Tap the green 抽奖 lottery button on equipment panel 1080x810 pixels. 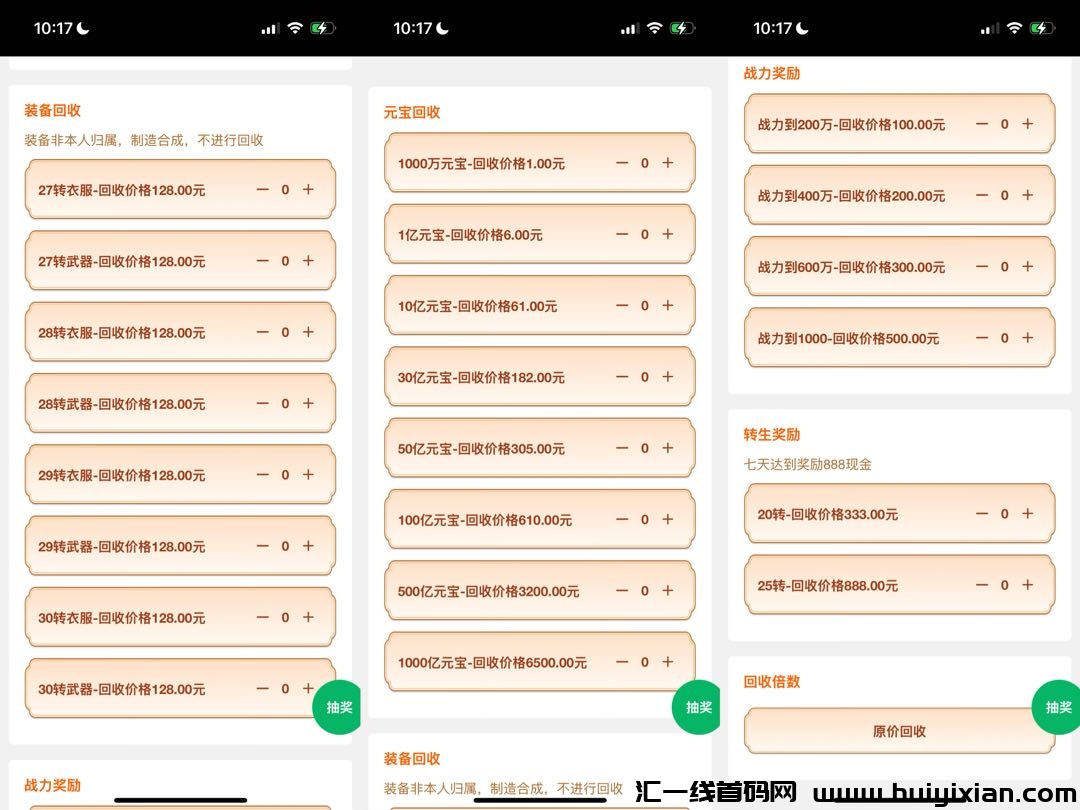337,707
